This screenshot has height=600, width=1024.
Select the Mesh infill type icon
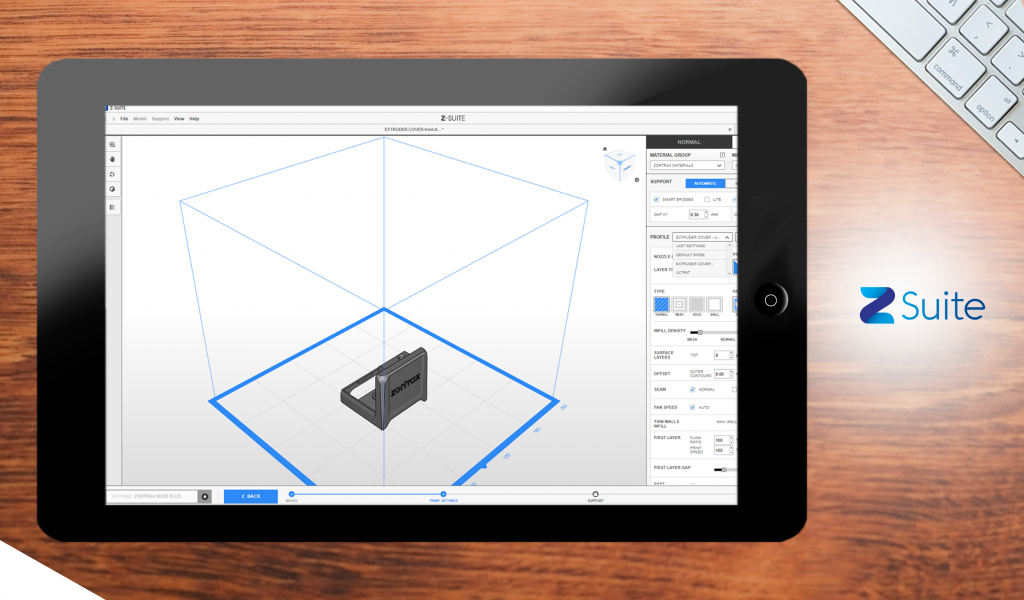679,304
